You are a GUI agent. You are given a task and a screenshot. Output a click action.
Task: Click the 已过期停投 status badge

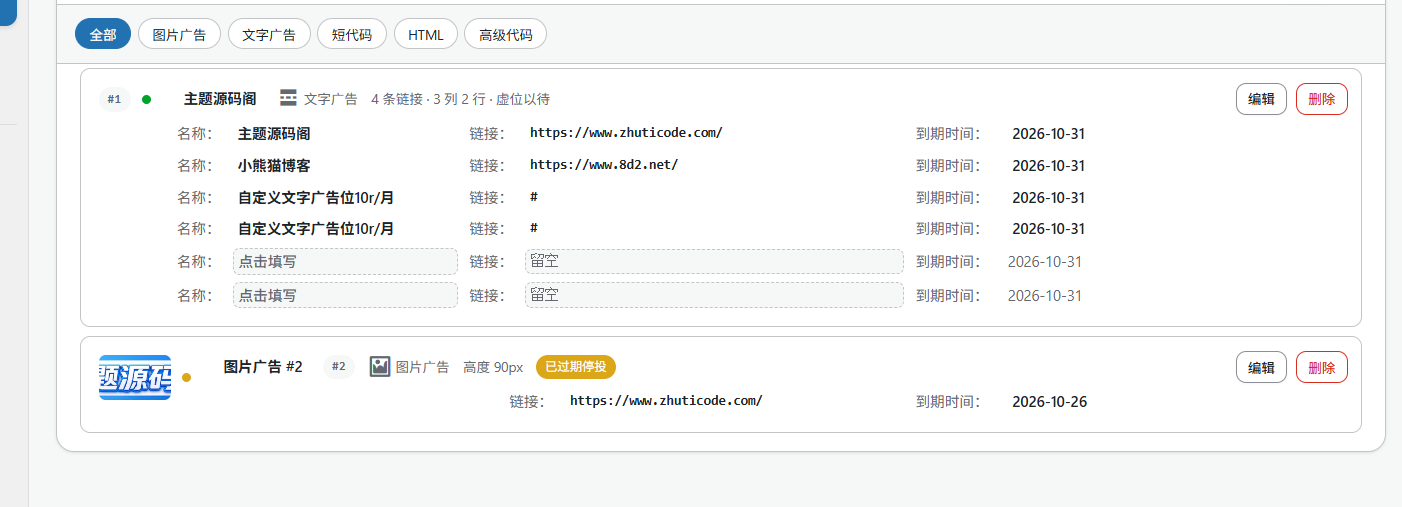(576, 367)
